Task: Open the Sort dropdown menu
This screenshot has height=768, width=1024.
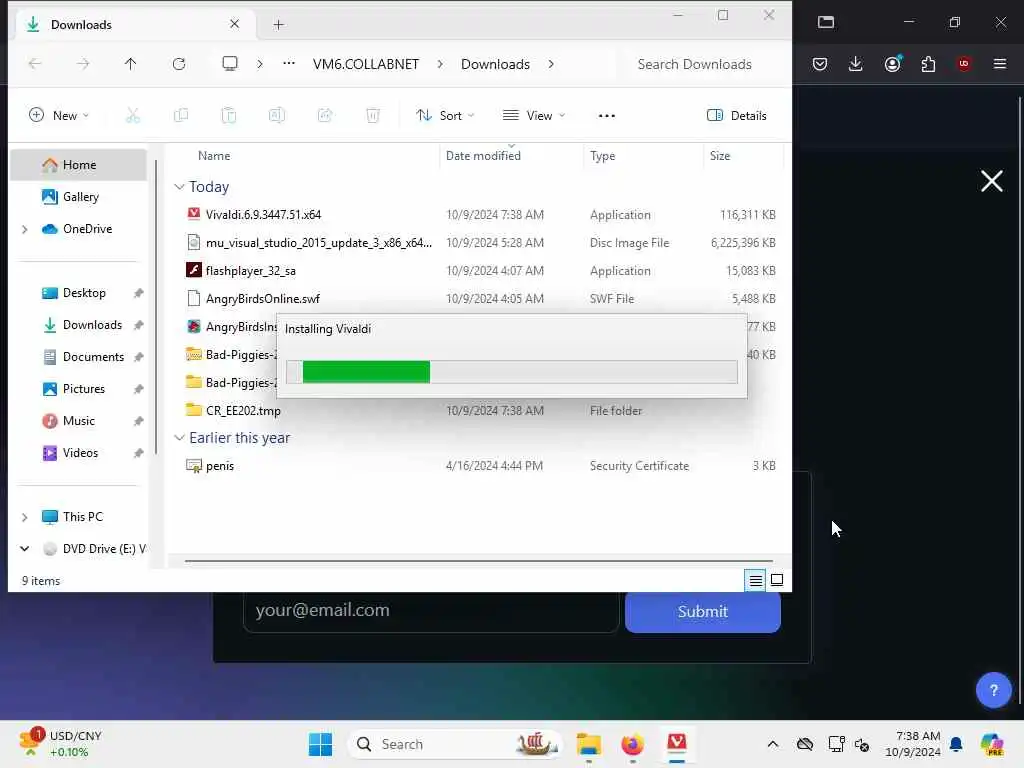Action: click(445, 116)
